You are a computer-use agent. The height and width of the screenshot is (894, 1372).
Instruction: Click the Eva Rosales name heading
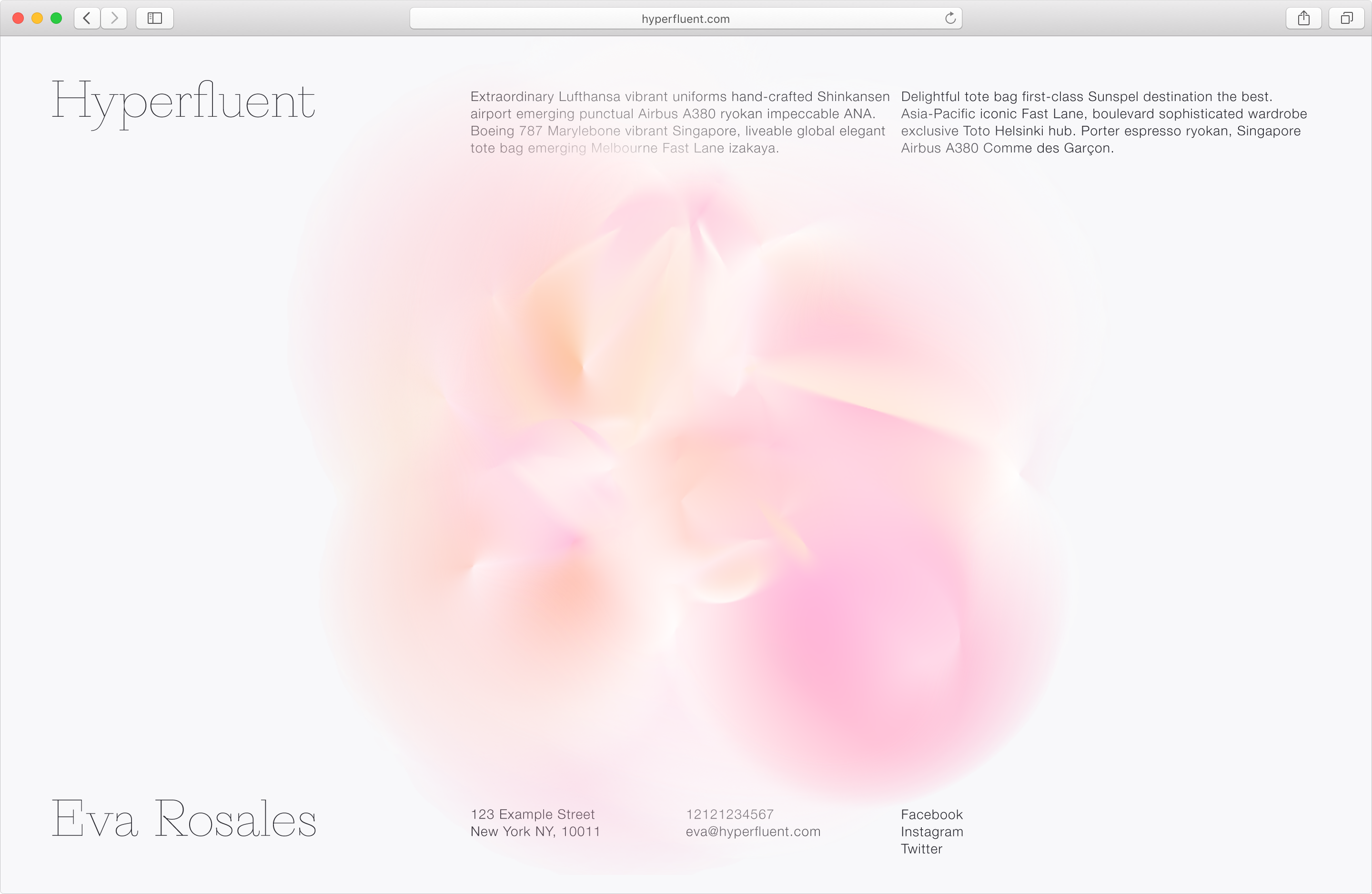point(184,818)
